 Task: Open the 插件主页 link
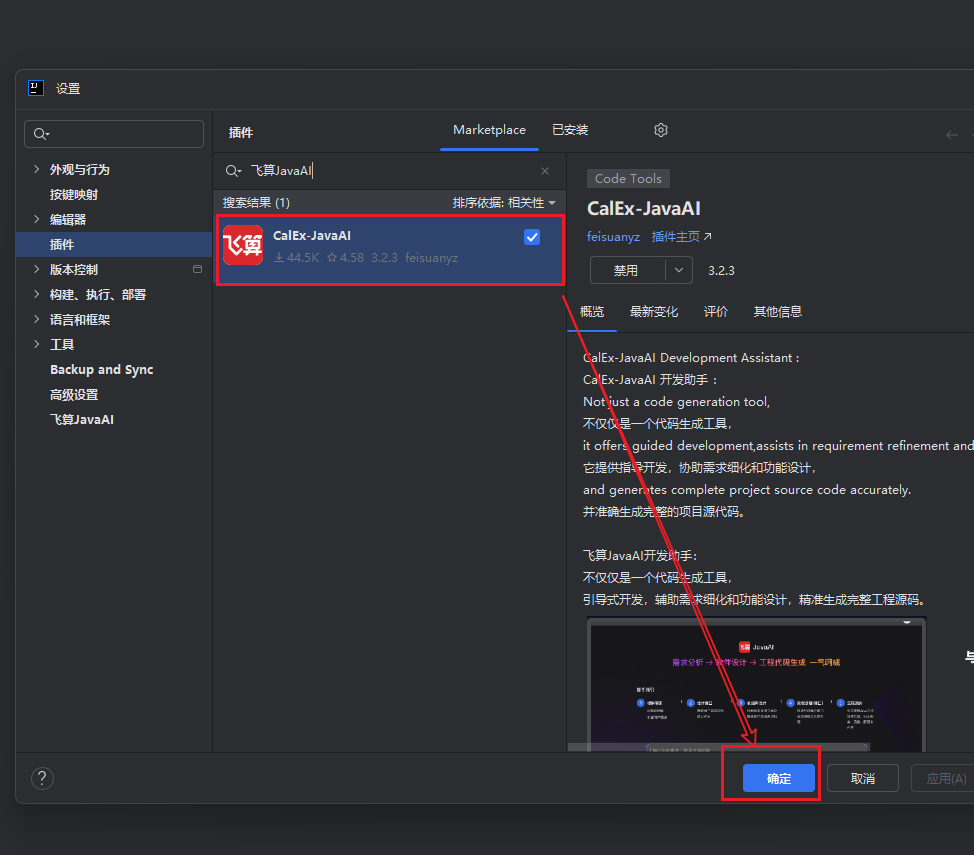[681, 237]
